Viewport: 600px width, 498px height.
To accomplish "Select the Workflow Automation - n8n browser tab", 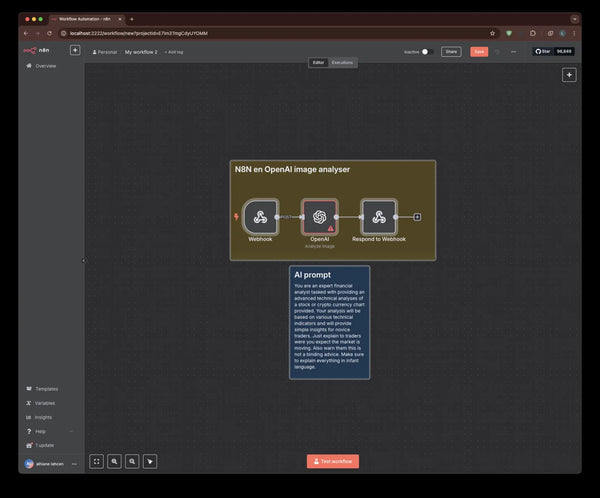I will pos(85,19).
